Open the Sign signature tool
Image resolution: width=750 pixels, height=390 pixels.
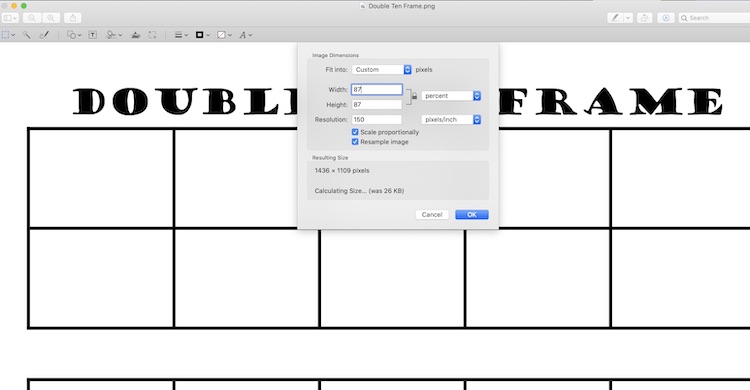[114, 35]
